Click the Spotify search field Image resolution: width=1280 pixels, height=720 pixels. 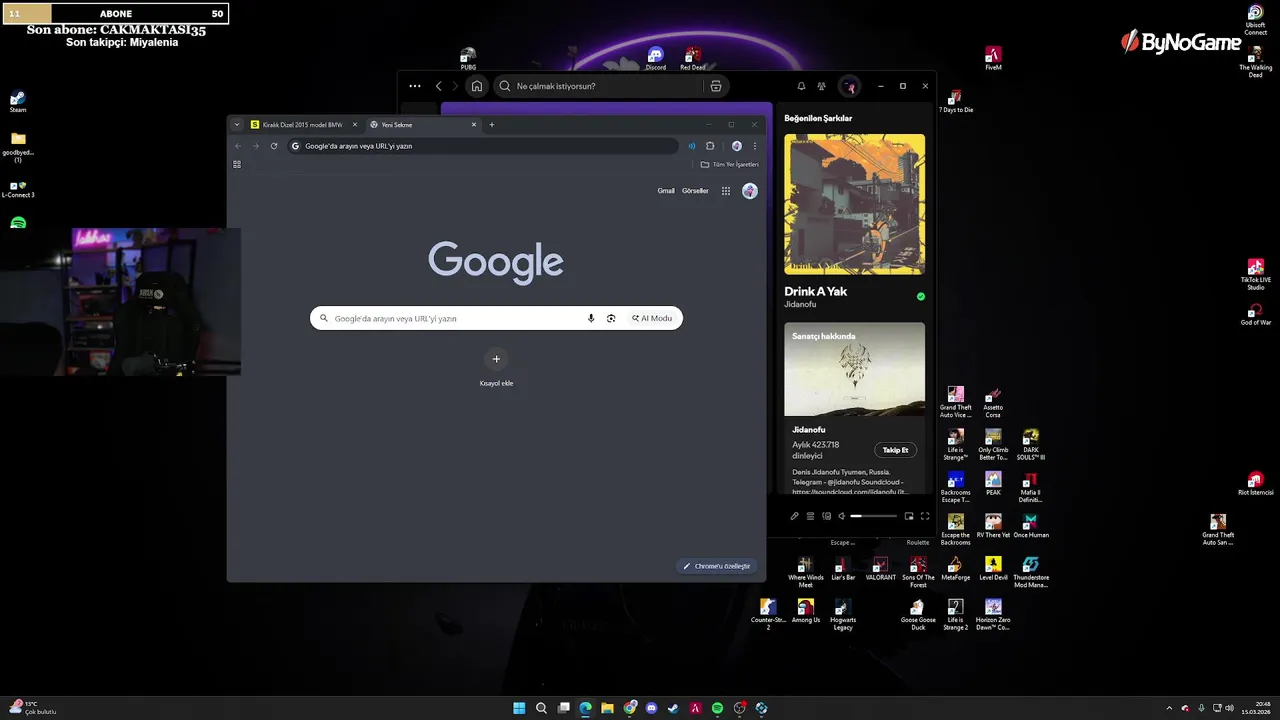click(x=612, y=86)
